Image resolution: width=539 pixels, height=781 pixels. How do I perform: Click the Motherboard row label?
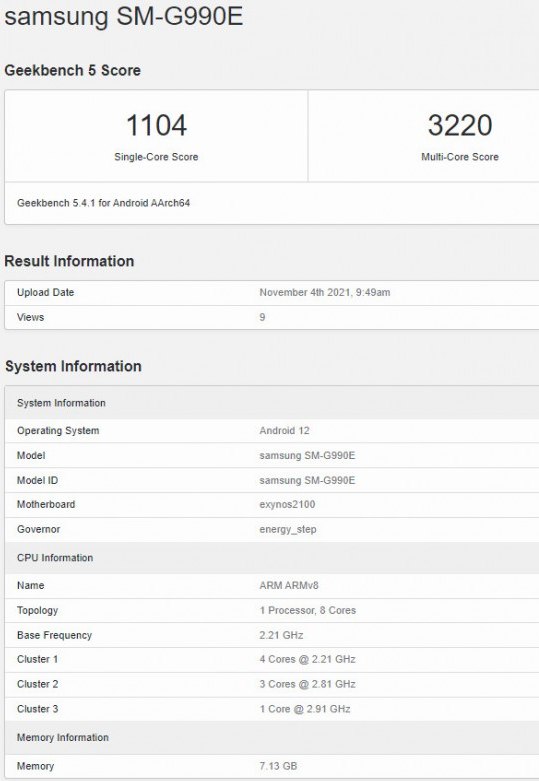point(46,505)
